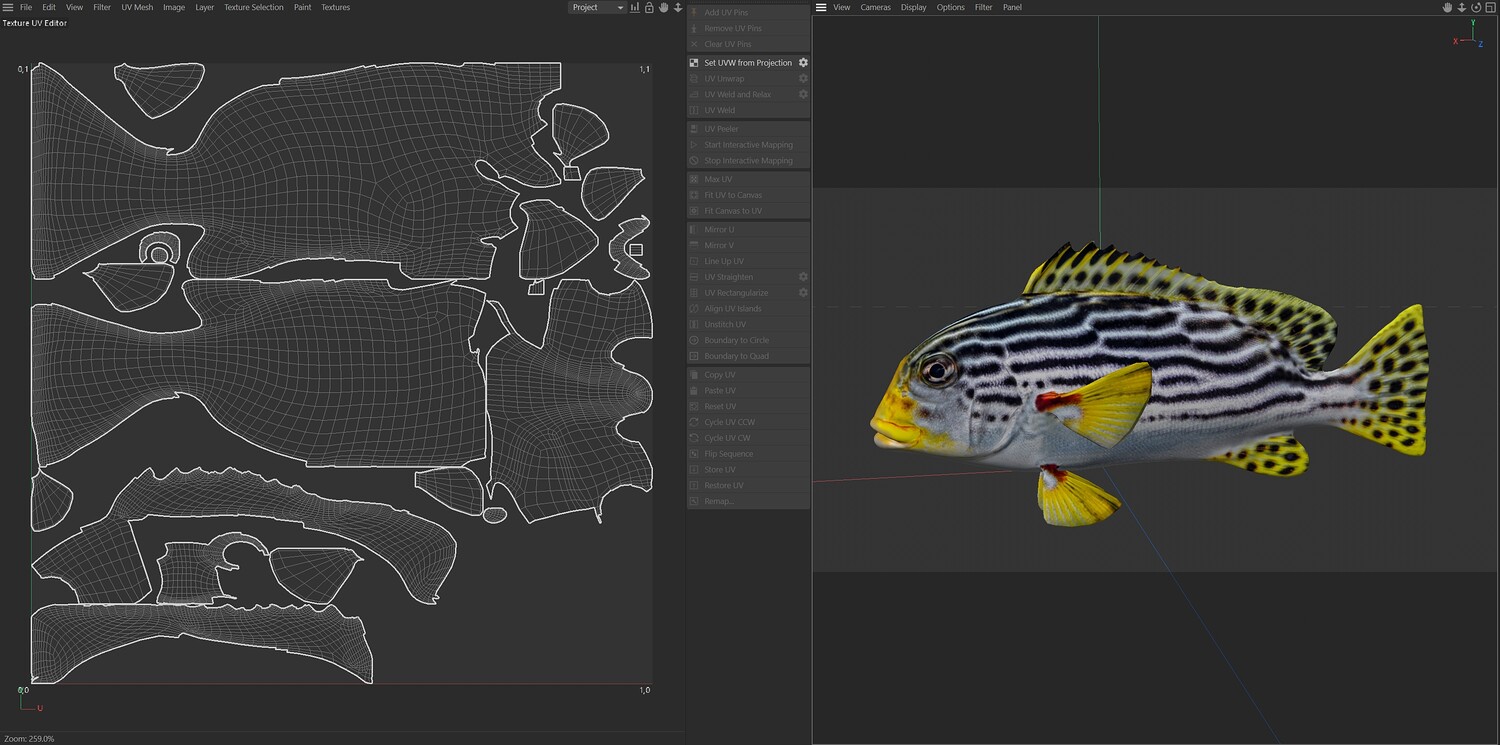
Task: Click UV Weld command
Action: (x=748, y=110)
